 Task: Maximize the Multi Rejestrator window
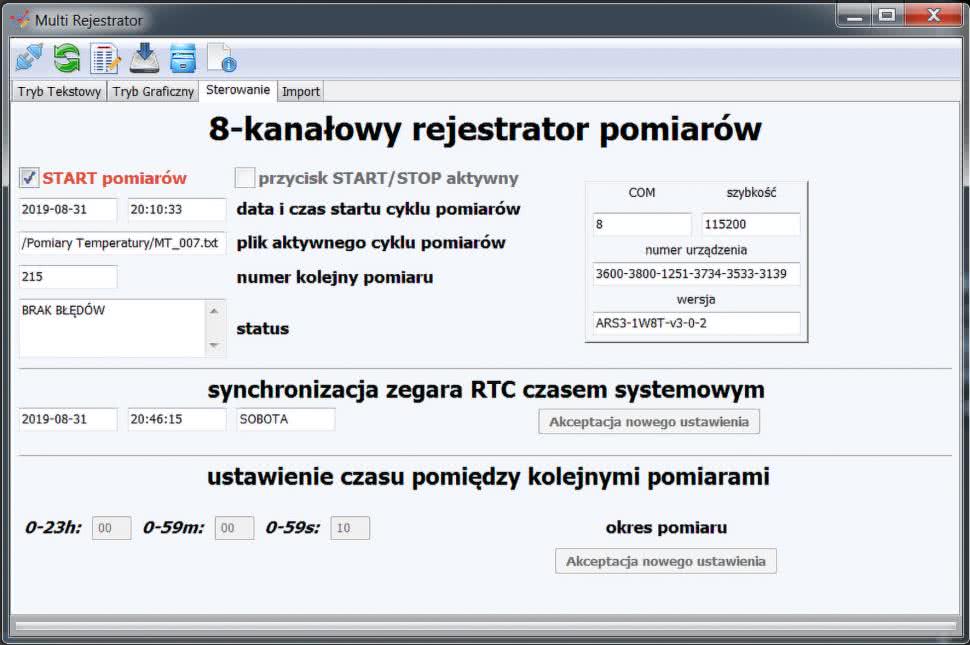(x=886, y=16)
